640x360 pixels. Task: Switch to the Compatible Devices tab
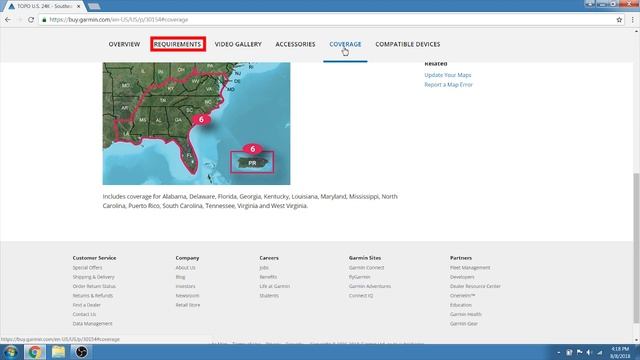point(408,44)
